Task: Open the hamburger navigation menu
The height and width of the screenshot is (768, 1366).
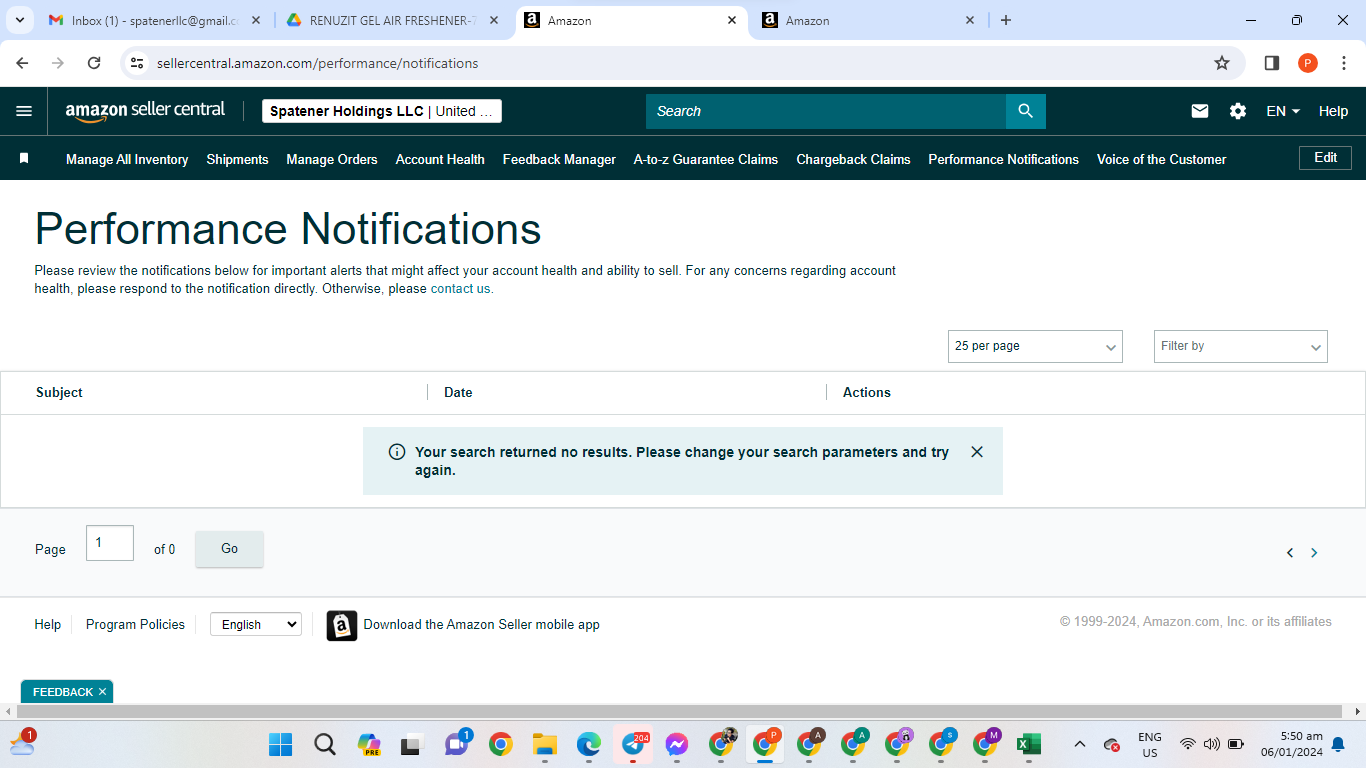Action: coord(24,111)
